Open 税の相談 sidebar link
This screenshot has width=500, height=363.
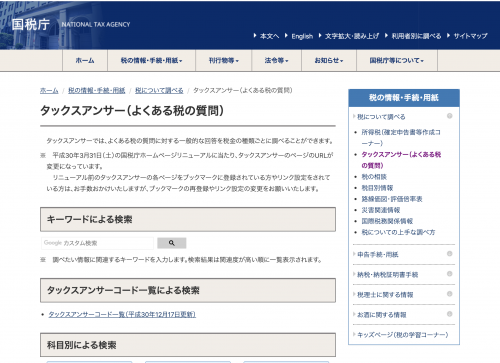[x=374, y=177]
